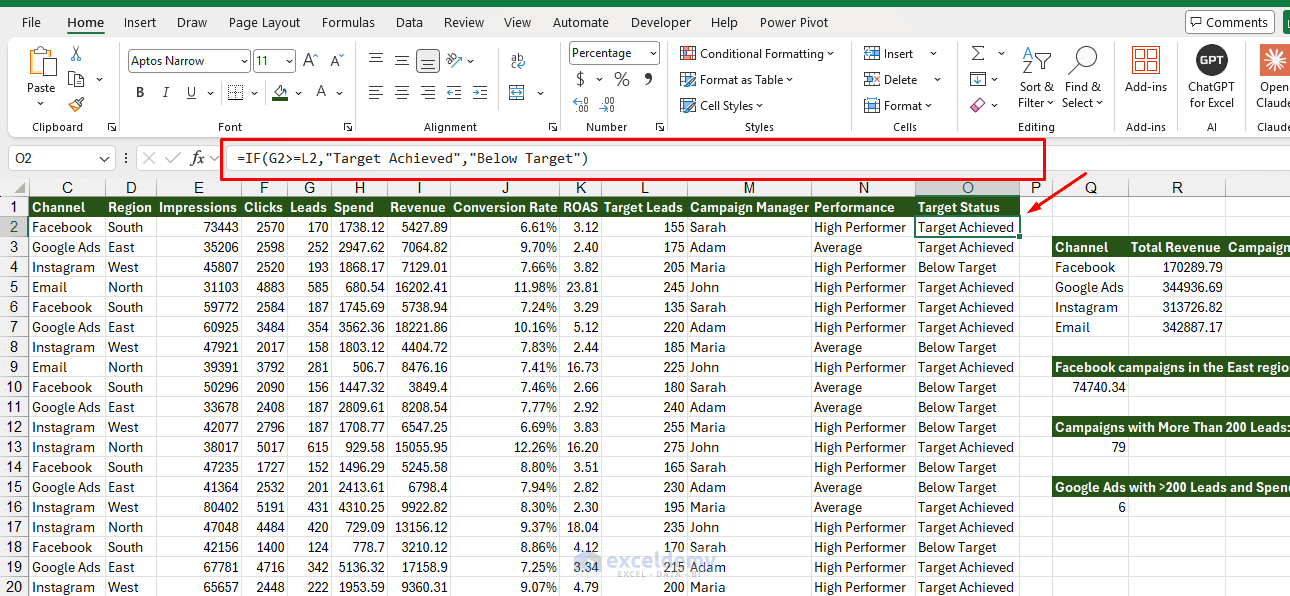Open Format as Table dropdown

[x=737, y=80]
